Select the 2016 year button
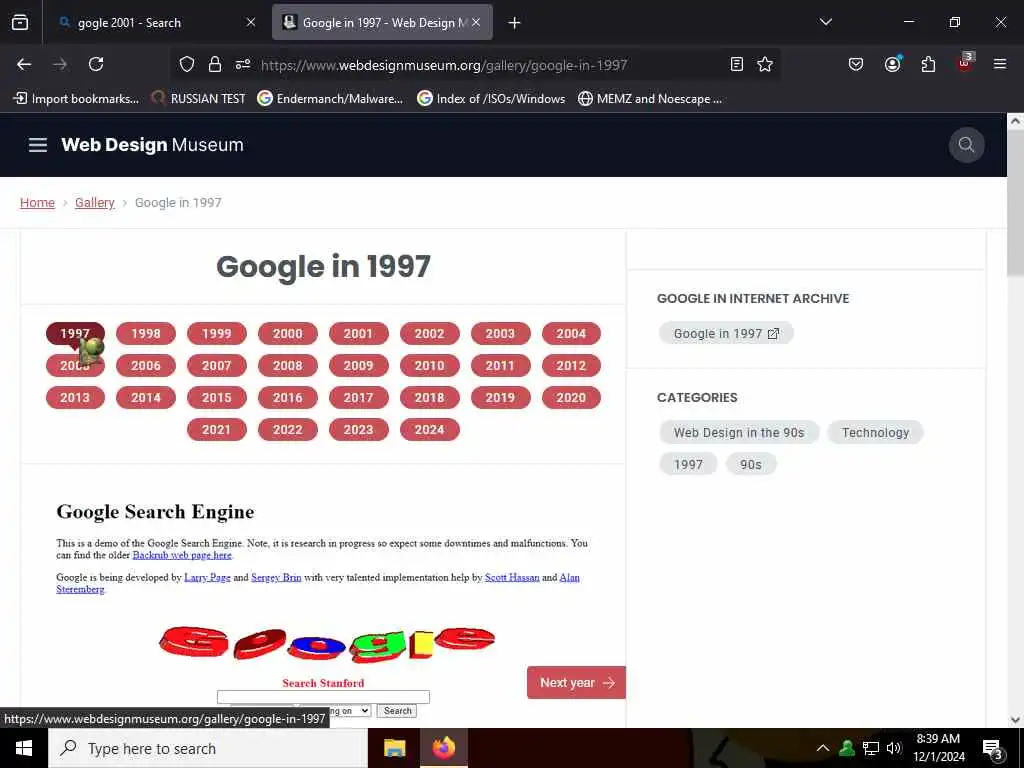The height and width of the screenshot is (768, 1024). 287,398
